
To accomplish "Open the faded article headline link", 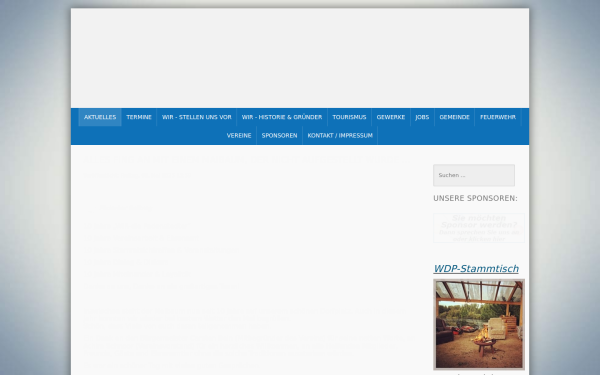I will coord(241,159).
